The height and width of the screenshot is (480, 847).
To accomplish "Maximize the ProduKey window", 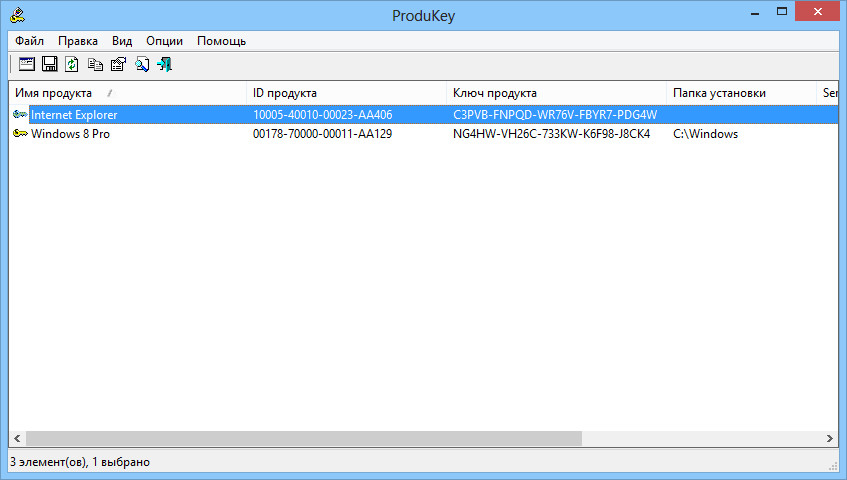I will tap(782, 12).
